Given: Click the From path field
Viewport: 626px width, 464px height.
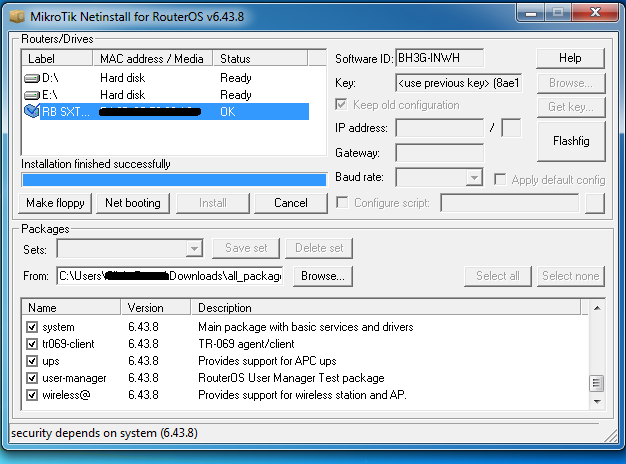Looking at the screenshot, I should click(170, 276).
